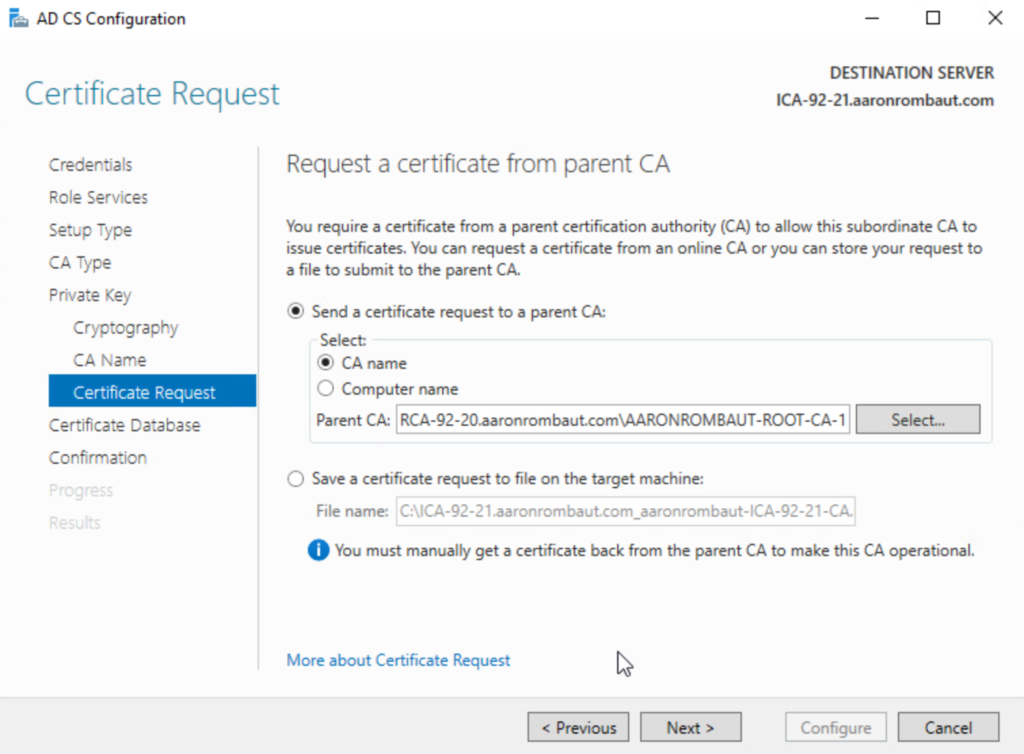Screen dimensions: 1024x754
Task: Open Certificate Database step
Action: click(124, 425)
